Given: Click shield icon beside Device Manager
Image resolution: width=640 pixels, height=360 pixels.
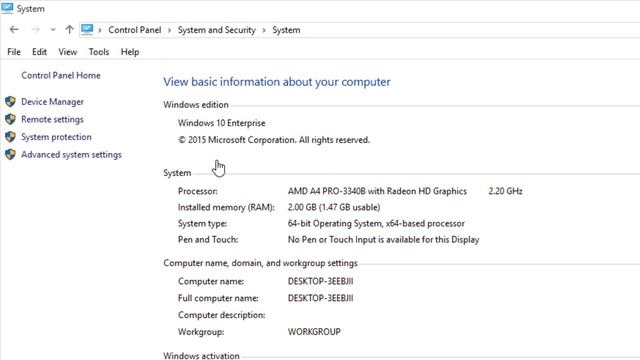Looking at the screenshot, I should pyautogui.click(x=10, y=102).
